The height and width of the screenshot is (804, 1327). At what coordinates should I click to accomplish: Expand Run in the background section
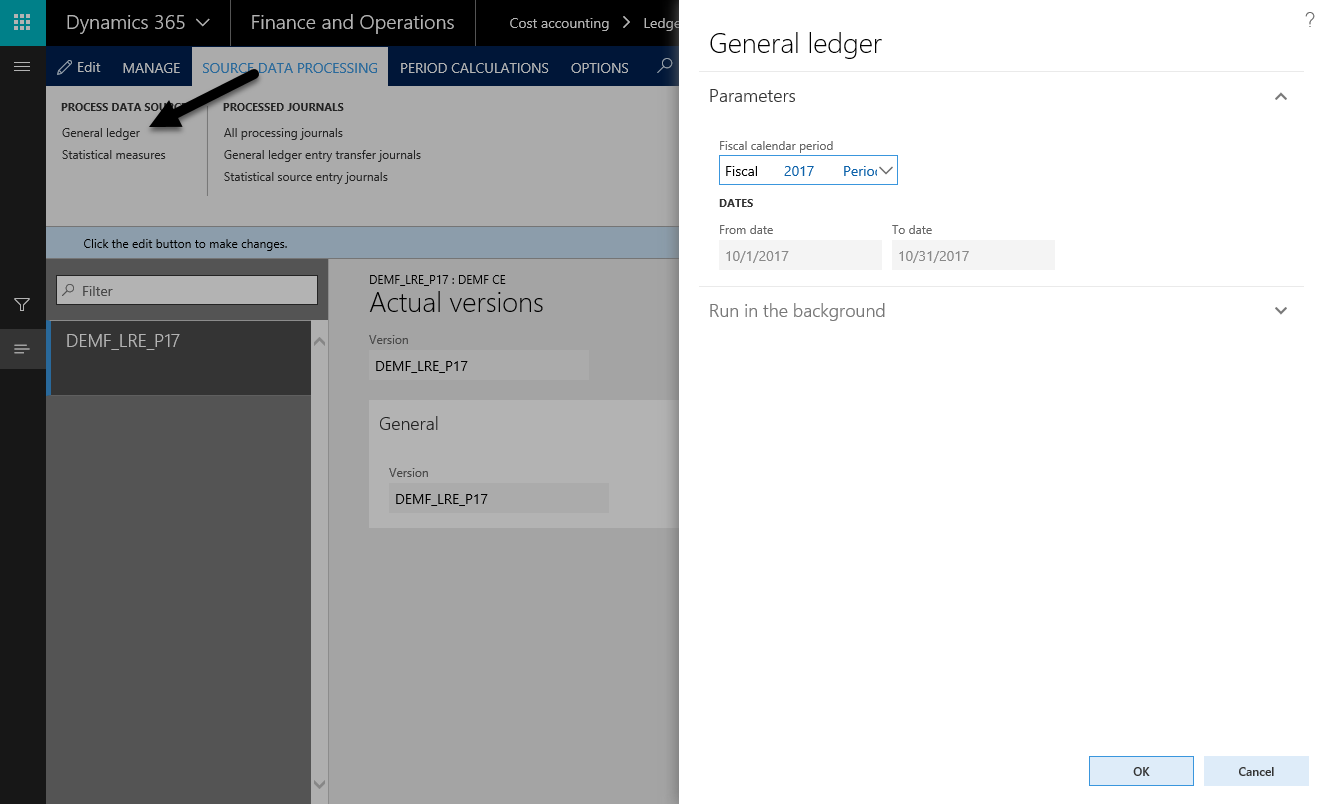pos(1280,311)
